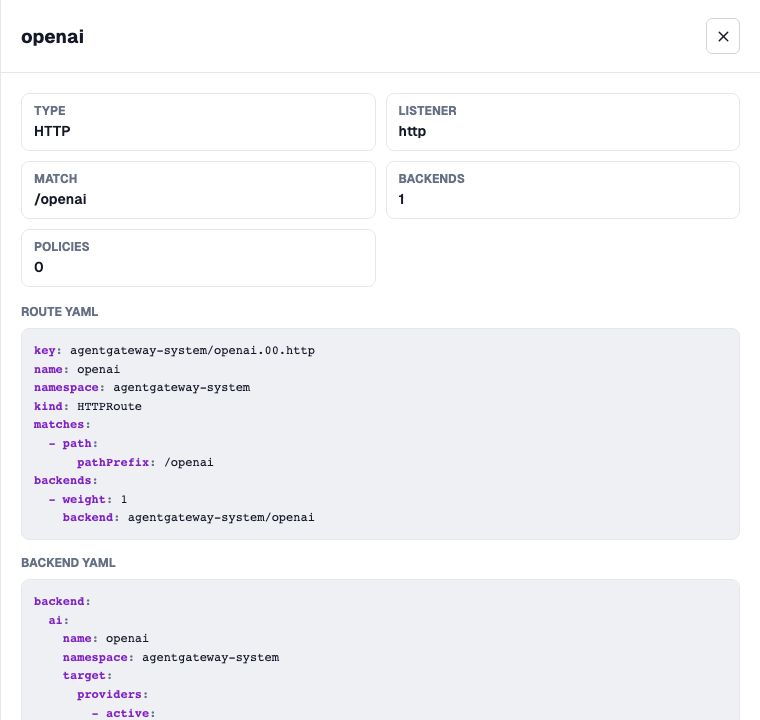Click the POLICIES count 0
Image resolution: width=760 pixels, height=720 pixels.
(39, 267)
